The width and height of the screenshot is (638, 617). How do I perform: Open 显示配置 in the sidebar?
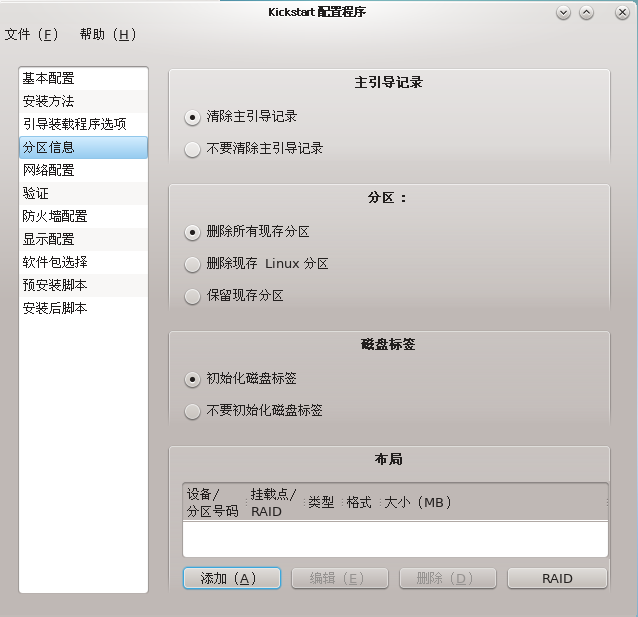tap(83, 239)
